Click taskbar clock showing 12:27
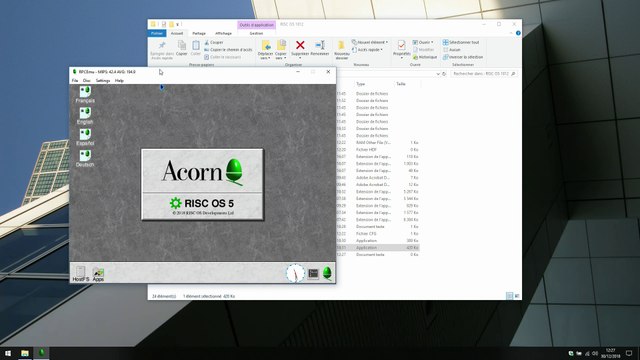Viewport: 640px width, 360px height. tap(611, 353)
